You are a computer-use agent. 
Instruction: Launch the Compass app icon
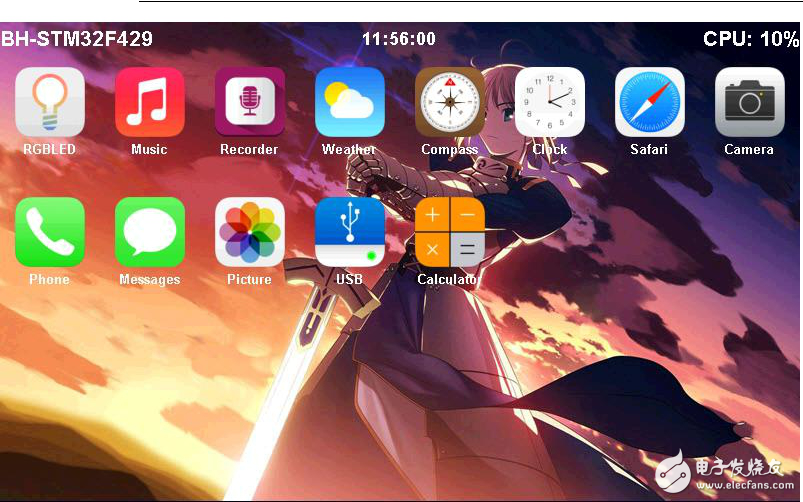click(449, 102)
